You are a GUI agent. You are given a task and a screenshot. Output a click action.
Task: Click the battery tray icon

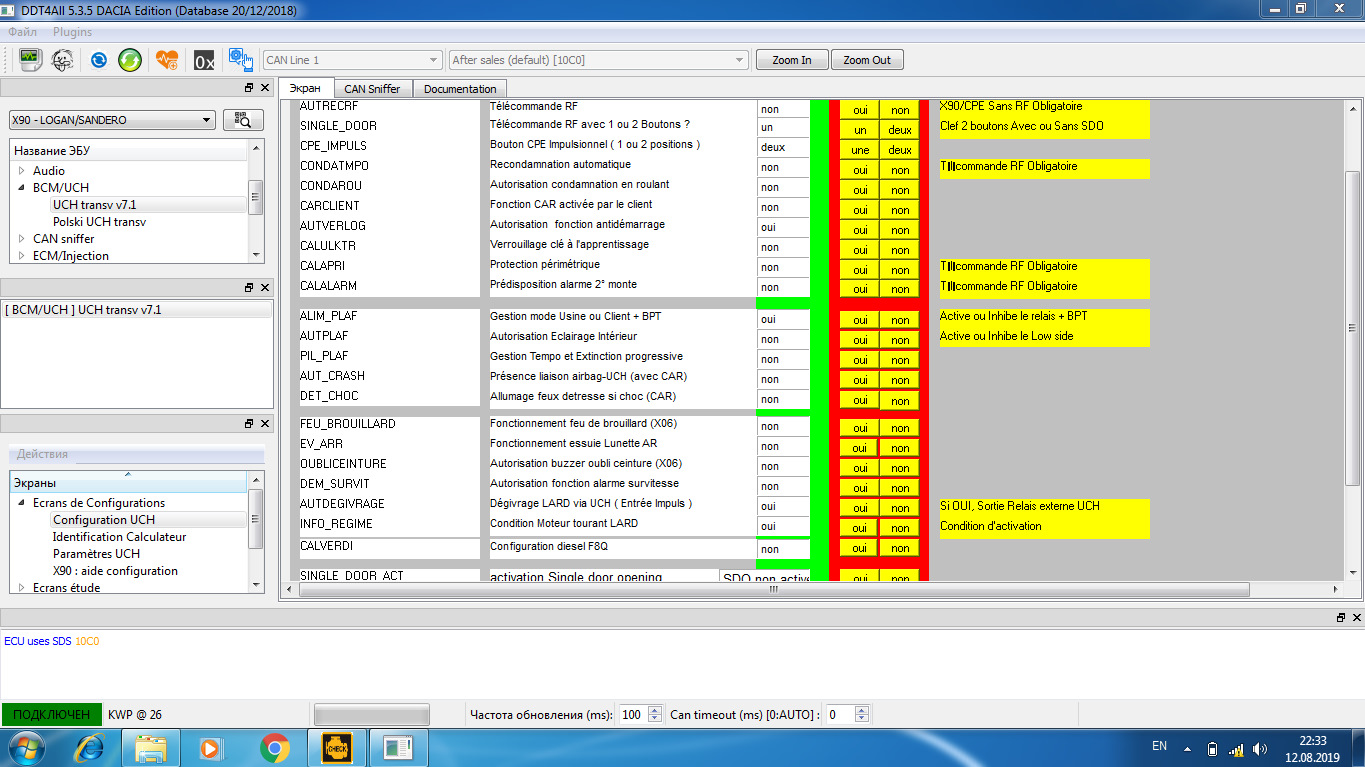click(1213, 747)
